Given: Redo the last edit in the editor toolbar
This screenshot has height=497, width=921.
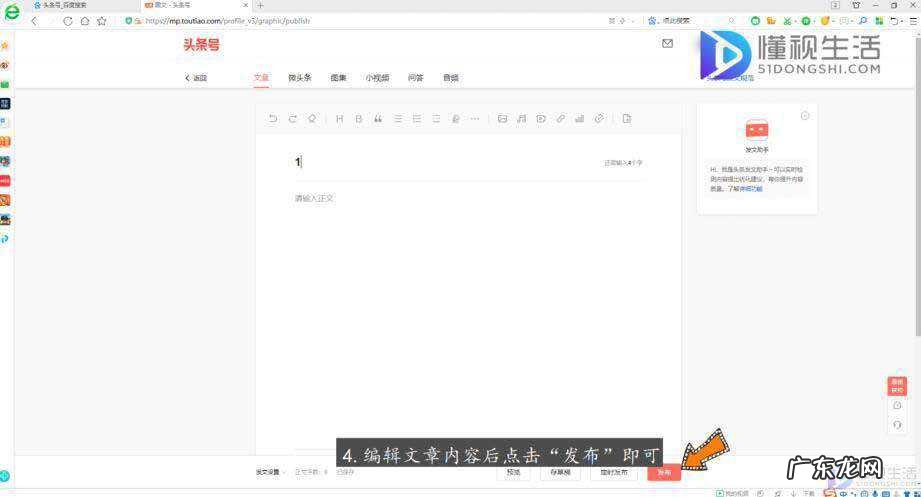Looking at the screenshot, I should [x=293, y=119].
